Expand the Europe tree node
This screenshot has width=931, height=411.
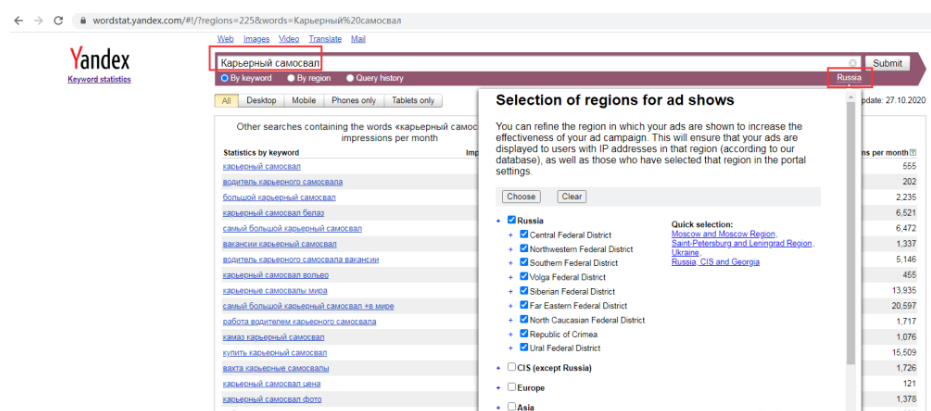point(499,388)
